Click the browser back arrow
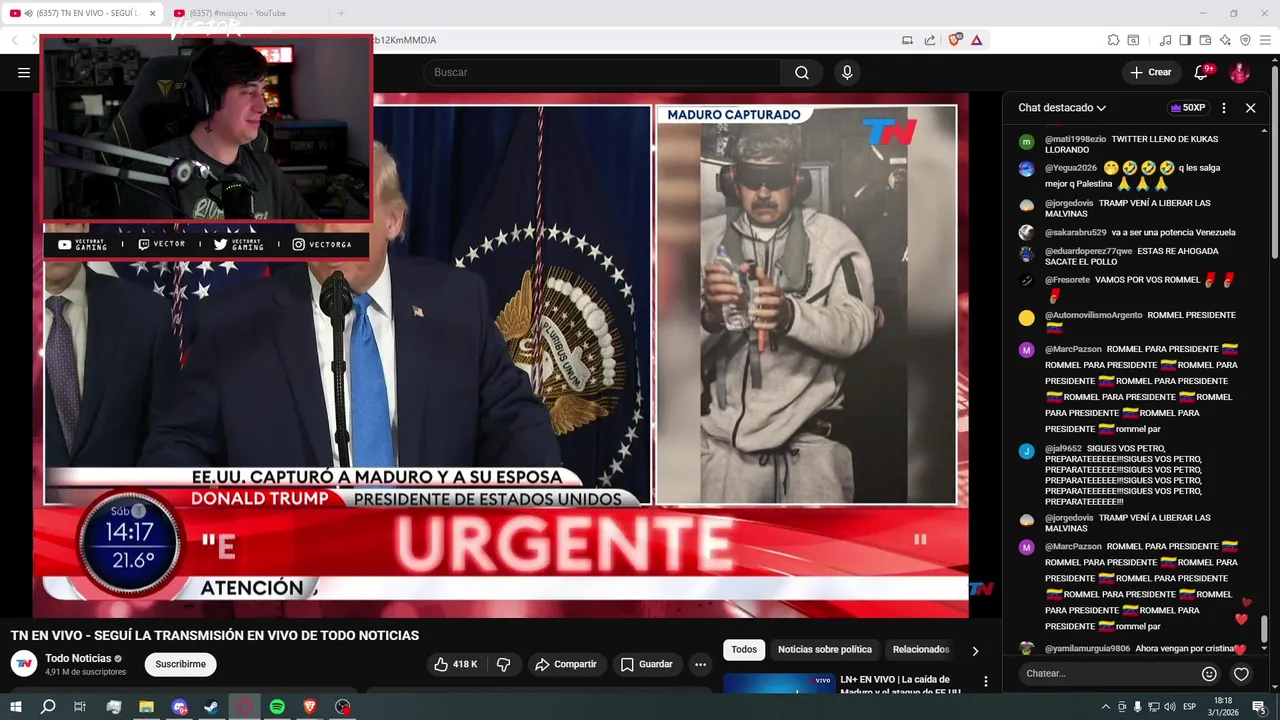 pos(14,40)
